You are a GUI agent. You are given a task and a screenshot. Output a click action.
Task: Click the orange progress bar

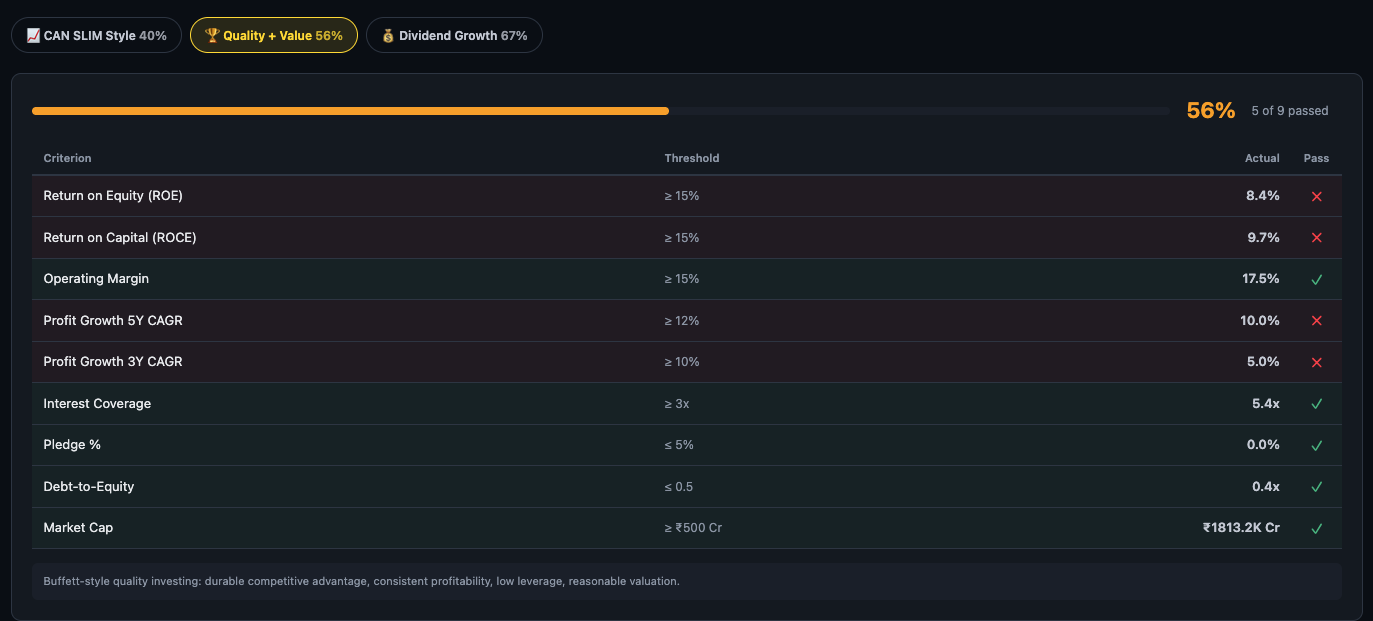click(x=350, y=110)
